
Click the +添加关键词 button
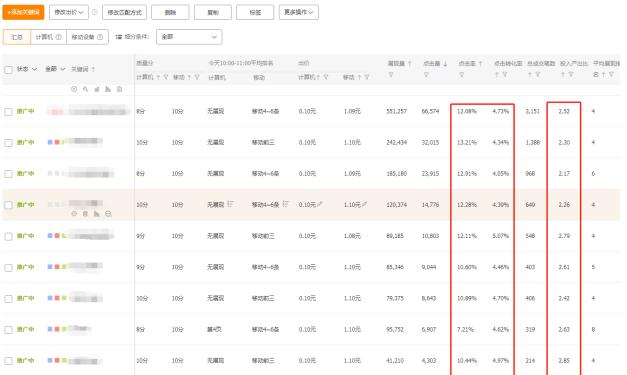(23, 12)
